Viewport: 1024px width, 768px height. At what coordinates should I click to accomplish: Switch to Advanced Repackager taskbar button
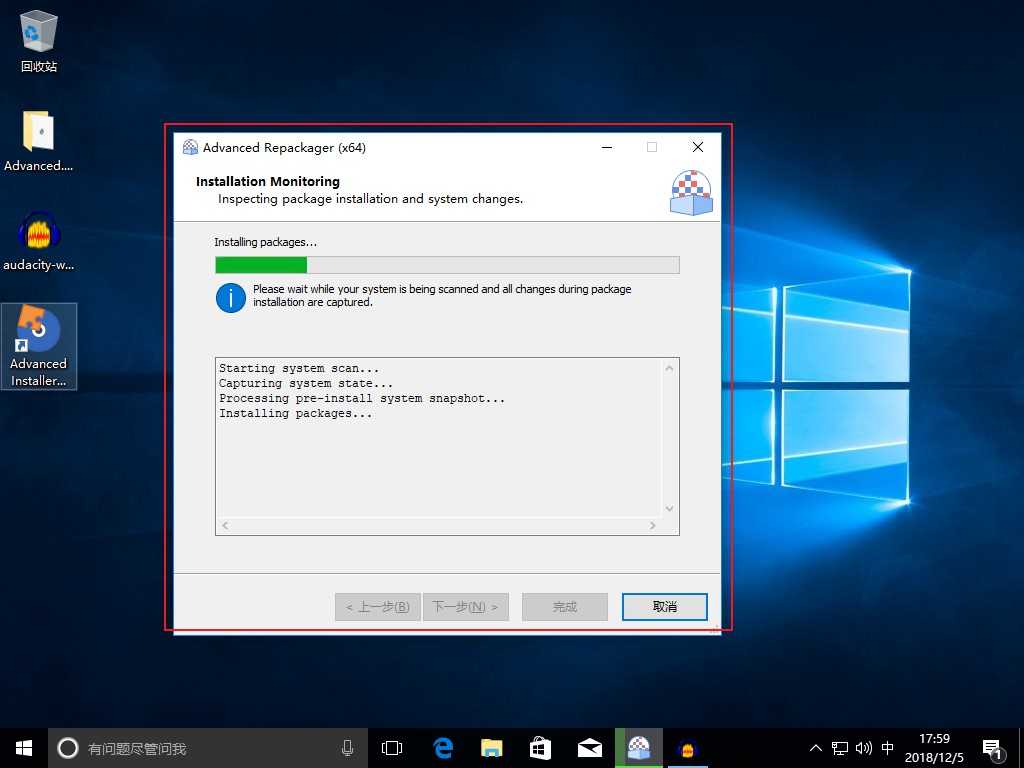point(639,748)
